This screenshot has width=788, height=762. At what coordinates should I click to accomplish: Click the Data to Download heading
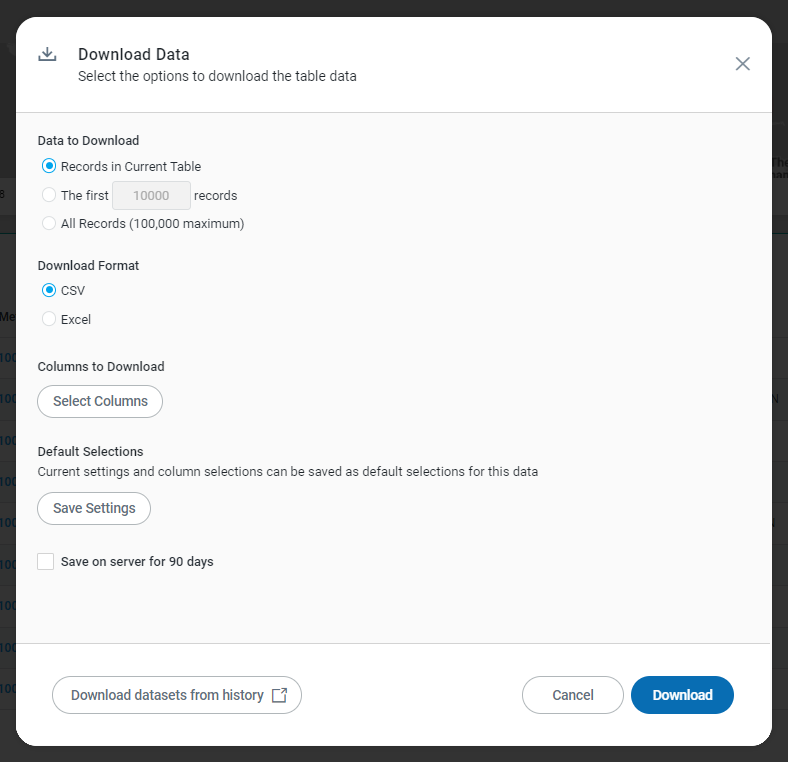(88, 141)
